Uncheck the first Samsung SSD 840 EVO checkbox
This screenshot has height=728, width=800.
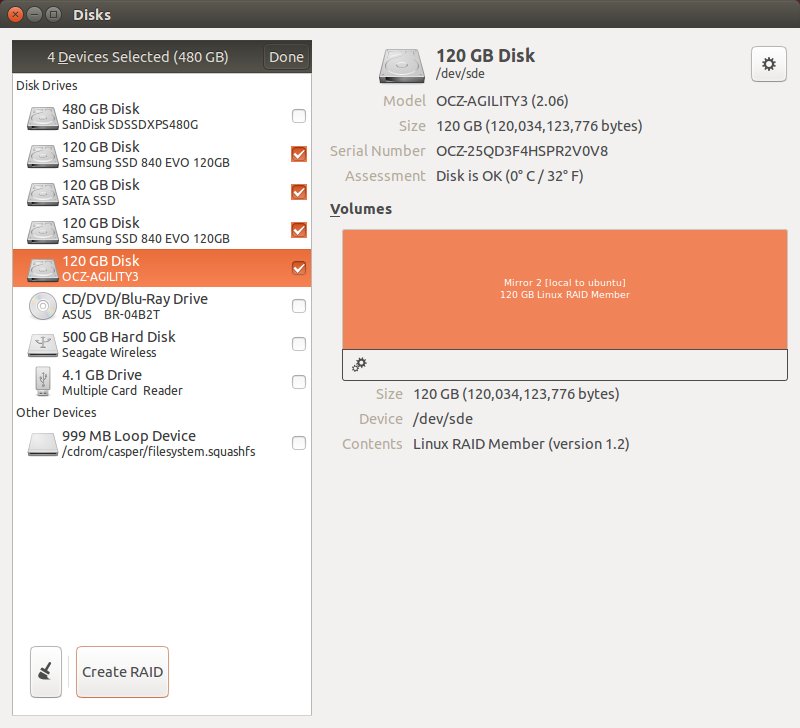(x=299, y=154)
